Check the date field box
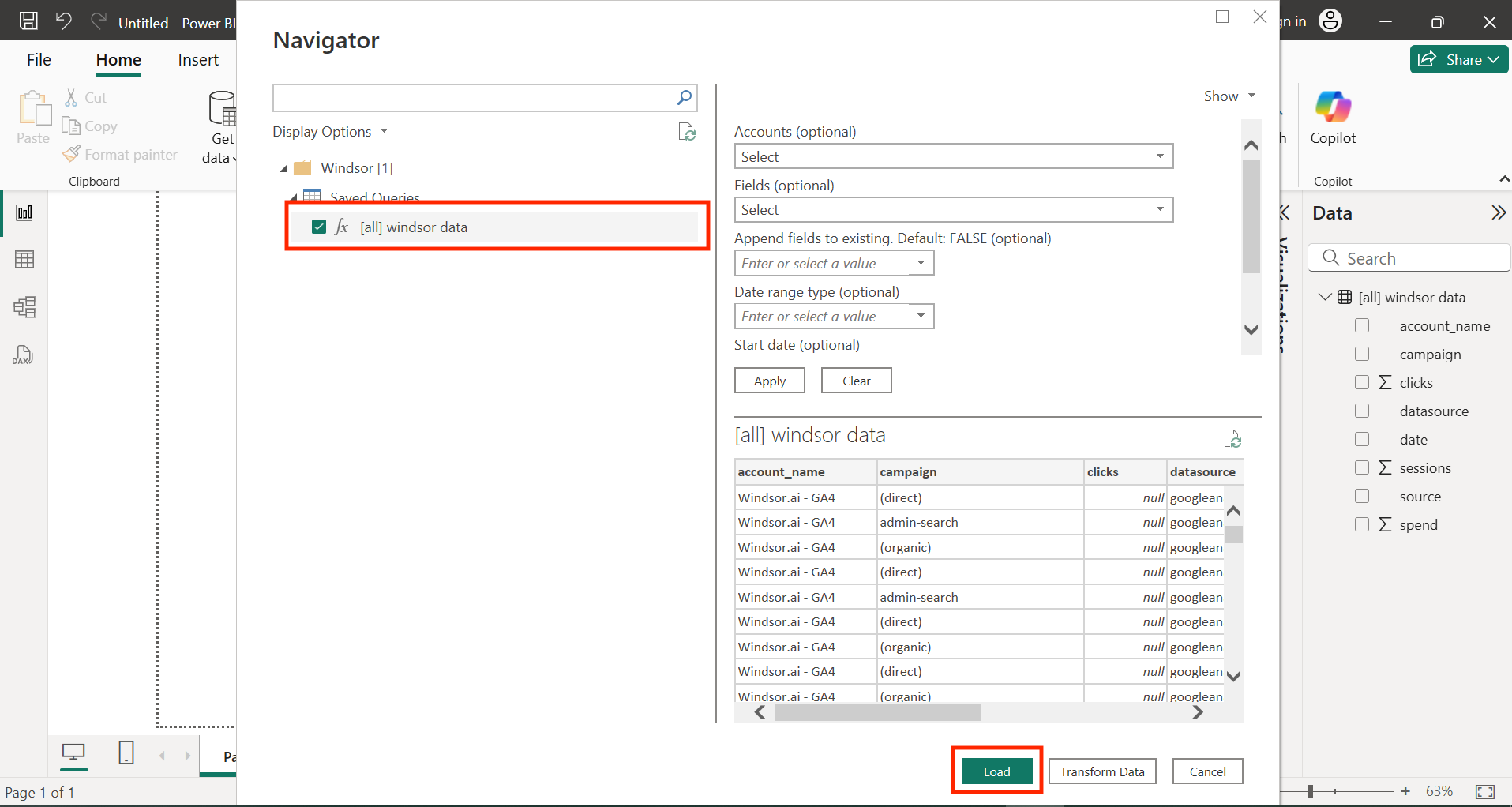Screen dimensions: 1512x807 point(1362,440)
